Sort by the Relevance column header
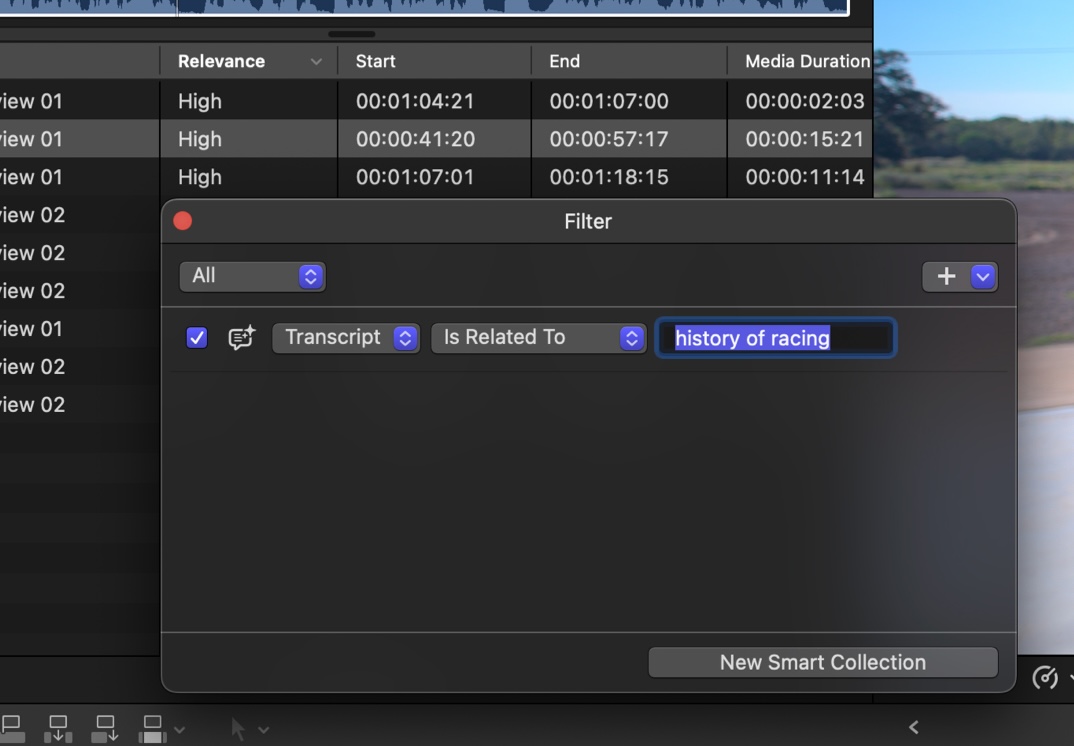This screenshot has width=1074, height=746. (x=248, y=61)
